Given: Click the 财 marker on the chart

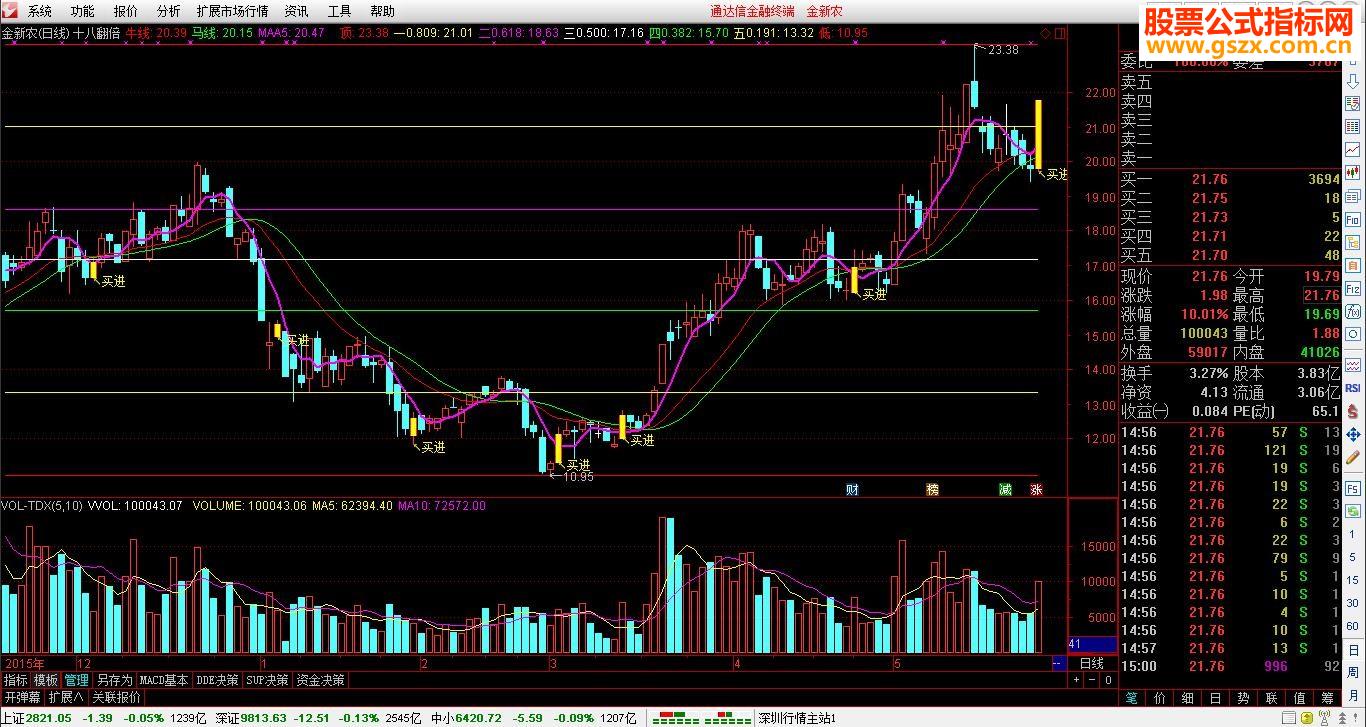Looking at the screenshot, I should 852,489.
